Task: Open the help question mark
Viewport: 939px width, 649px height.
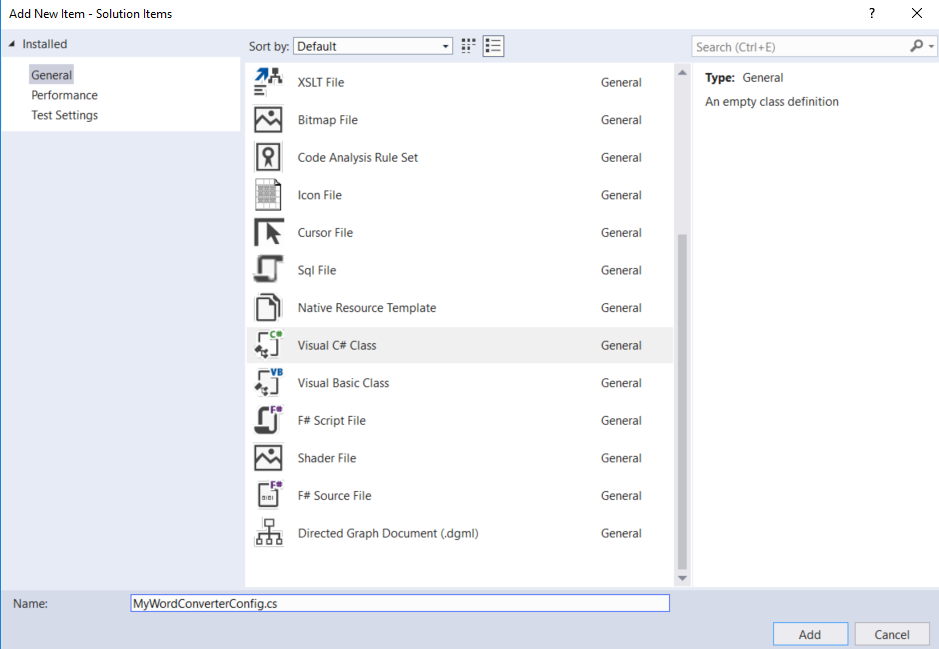Action: point(872,13)
